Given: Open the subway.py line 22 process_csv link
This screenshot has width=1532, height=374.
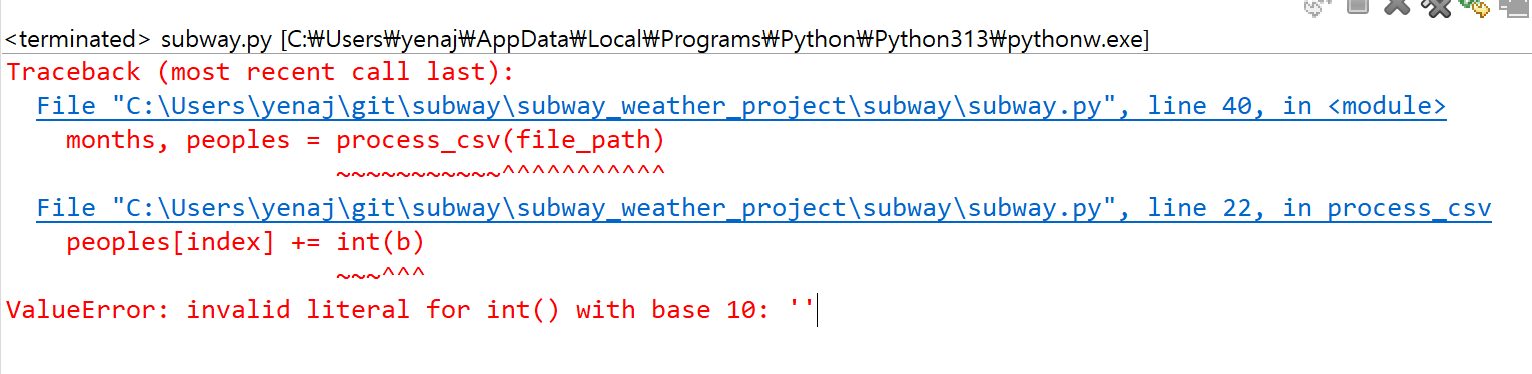Looking at the screenshot, I should tap(764, 208).
